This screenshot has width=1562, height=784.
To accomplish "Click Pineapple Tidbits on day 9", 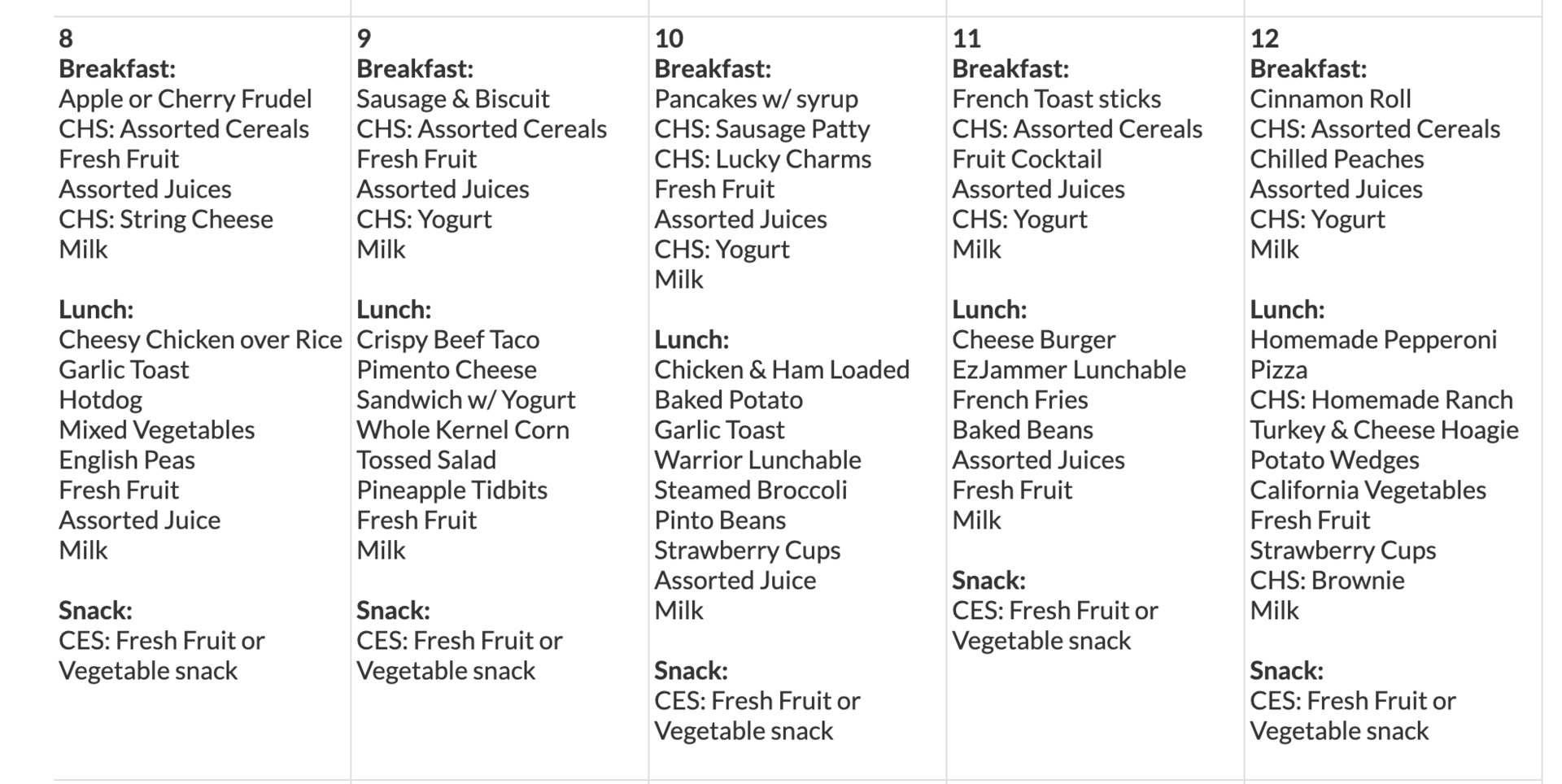I will click(452, 490).
